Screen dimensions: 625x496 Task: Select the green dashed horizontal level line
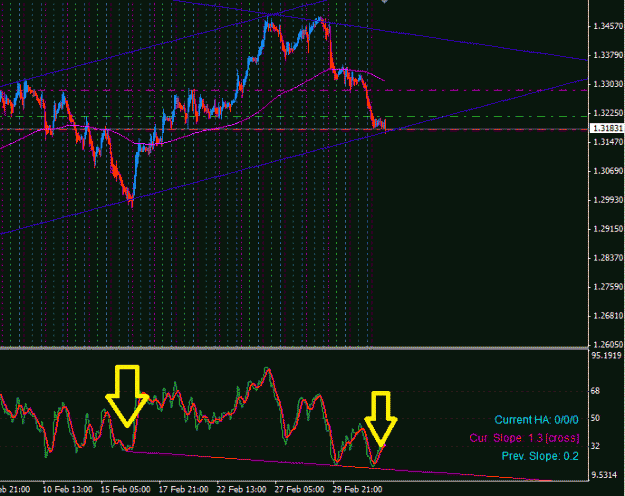pyautogui.click(x=294, y=117)
